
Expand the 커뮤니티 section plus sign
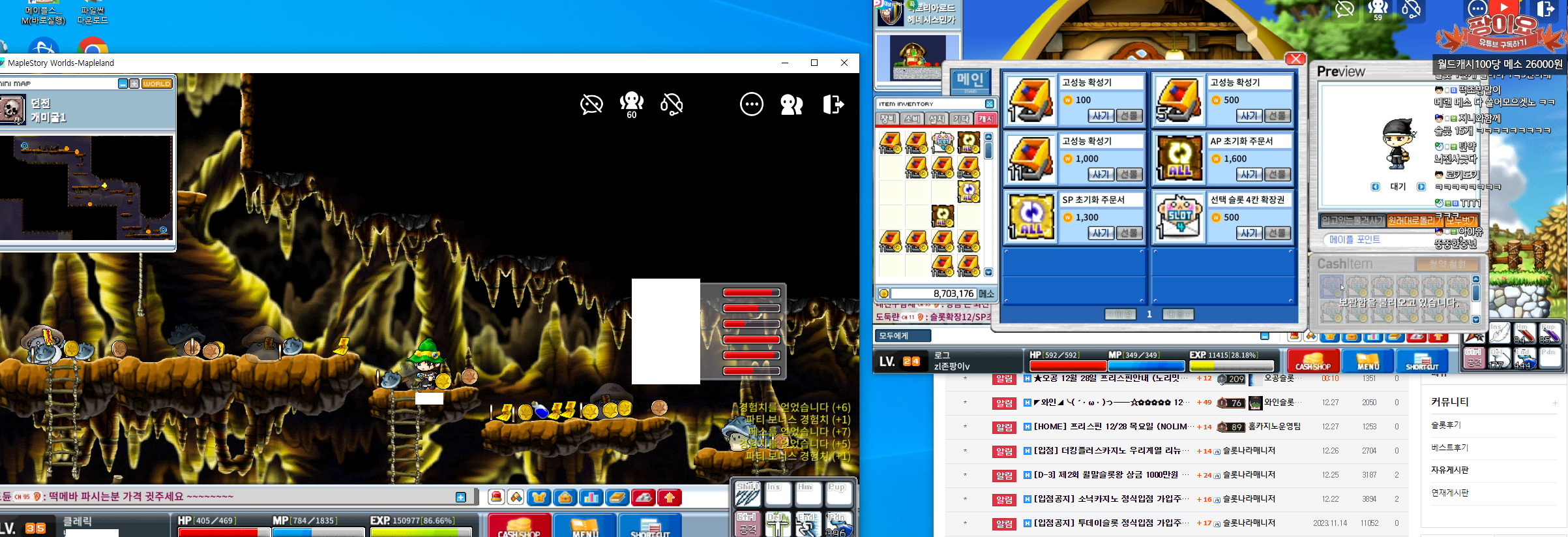click(1554, 403)
